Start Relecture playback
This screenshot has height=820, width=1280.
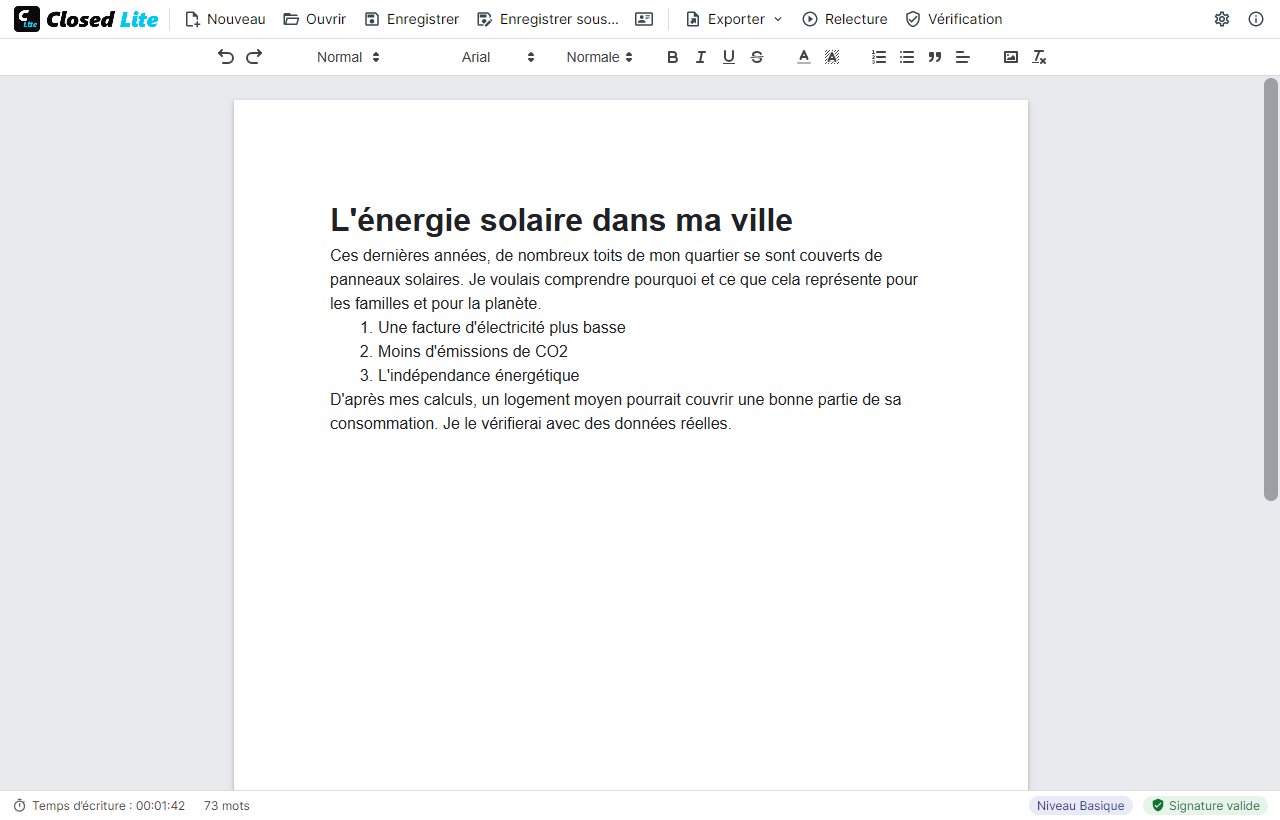(845, 19)
